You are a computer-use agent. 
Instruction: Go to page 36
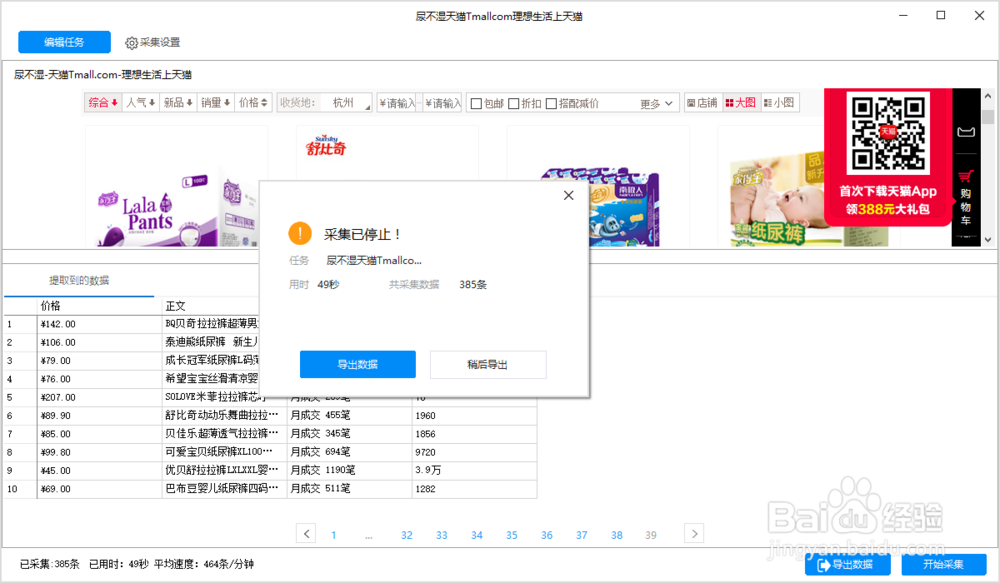point(547,535)
